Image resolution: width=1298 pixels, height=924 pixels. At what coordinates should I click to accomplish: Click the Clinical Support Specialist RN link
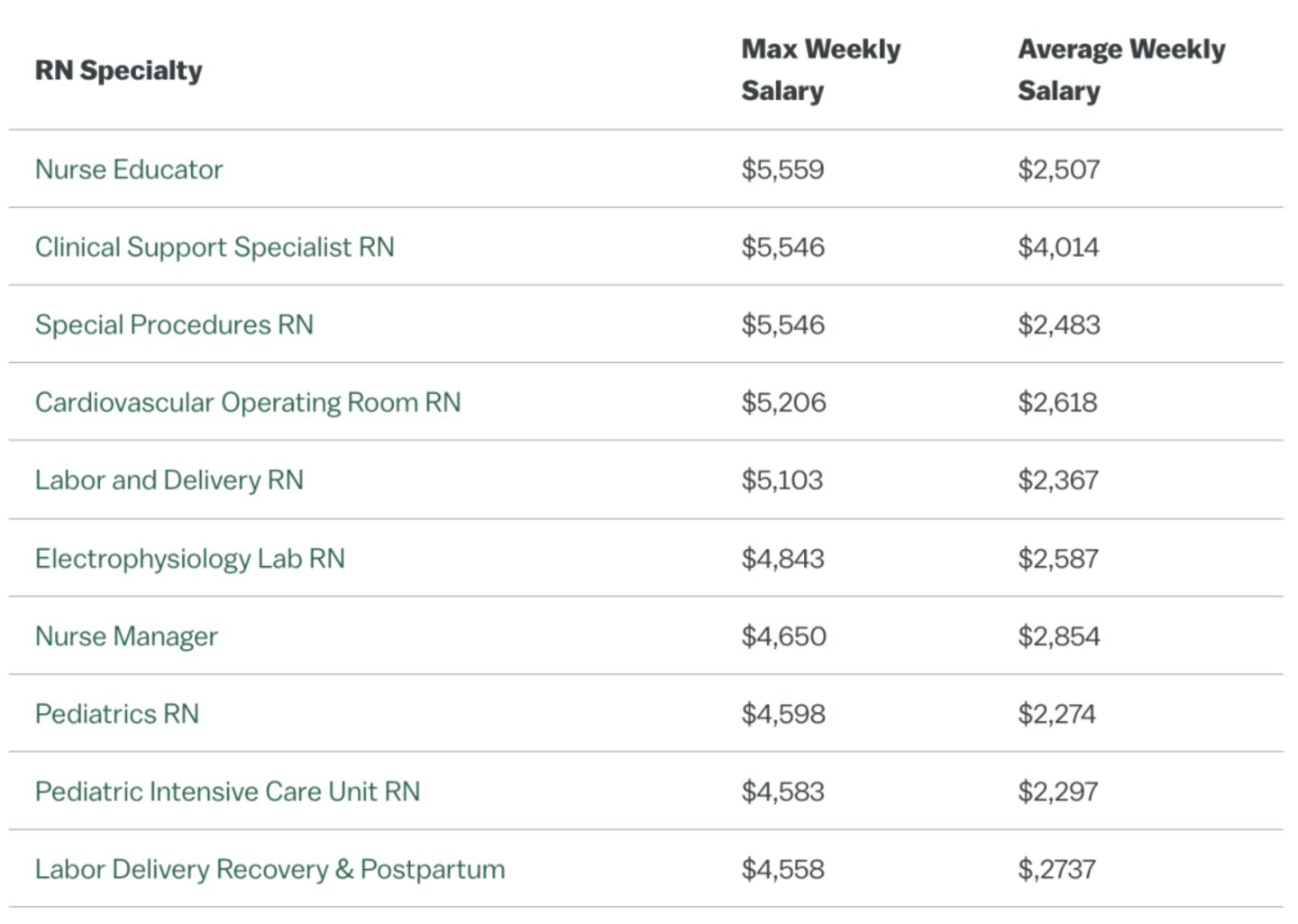coord(215,247)
